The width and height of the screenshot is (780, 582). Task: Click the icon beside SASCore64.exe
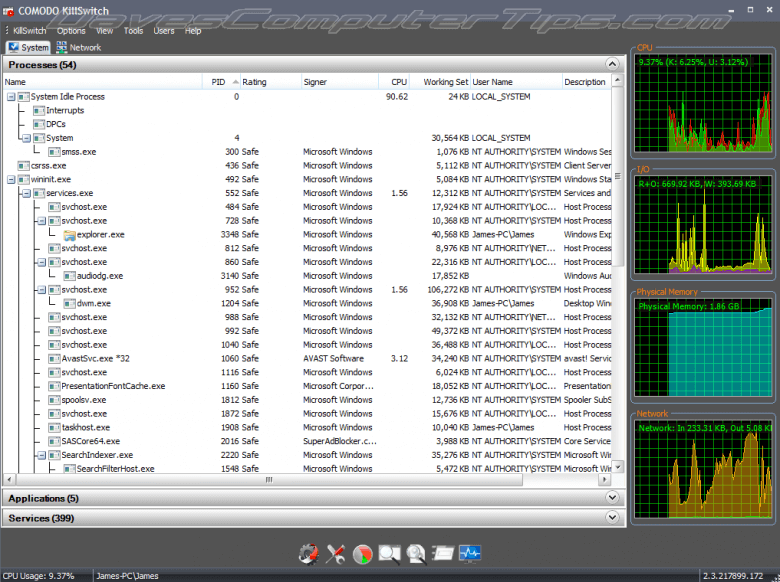[x=54, y=441]
